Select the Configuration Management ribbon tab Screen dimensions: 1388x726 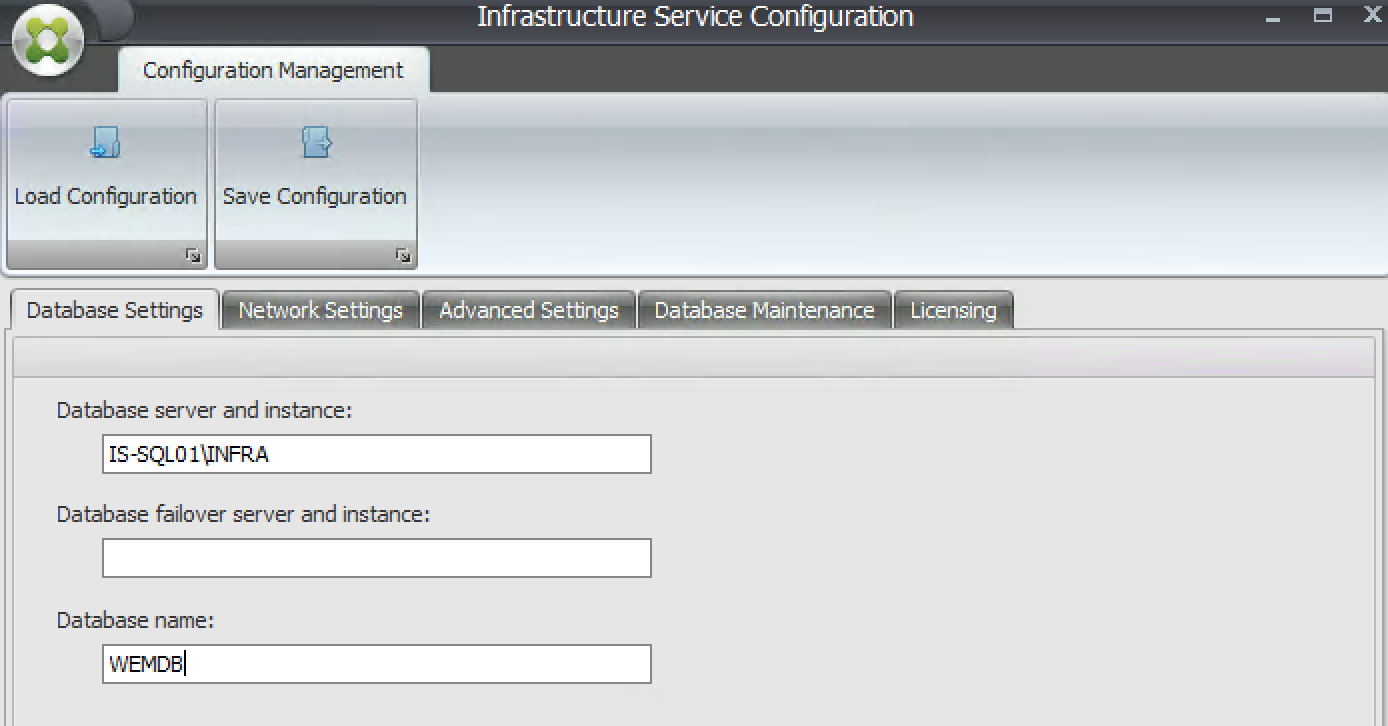click(x=273, y=71)
